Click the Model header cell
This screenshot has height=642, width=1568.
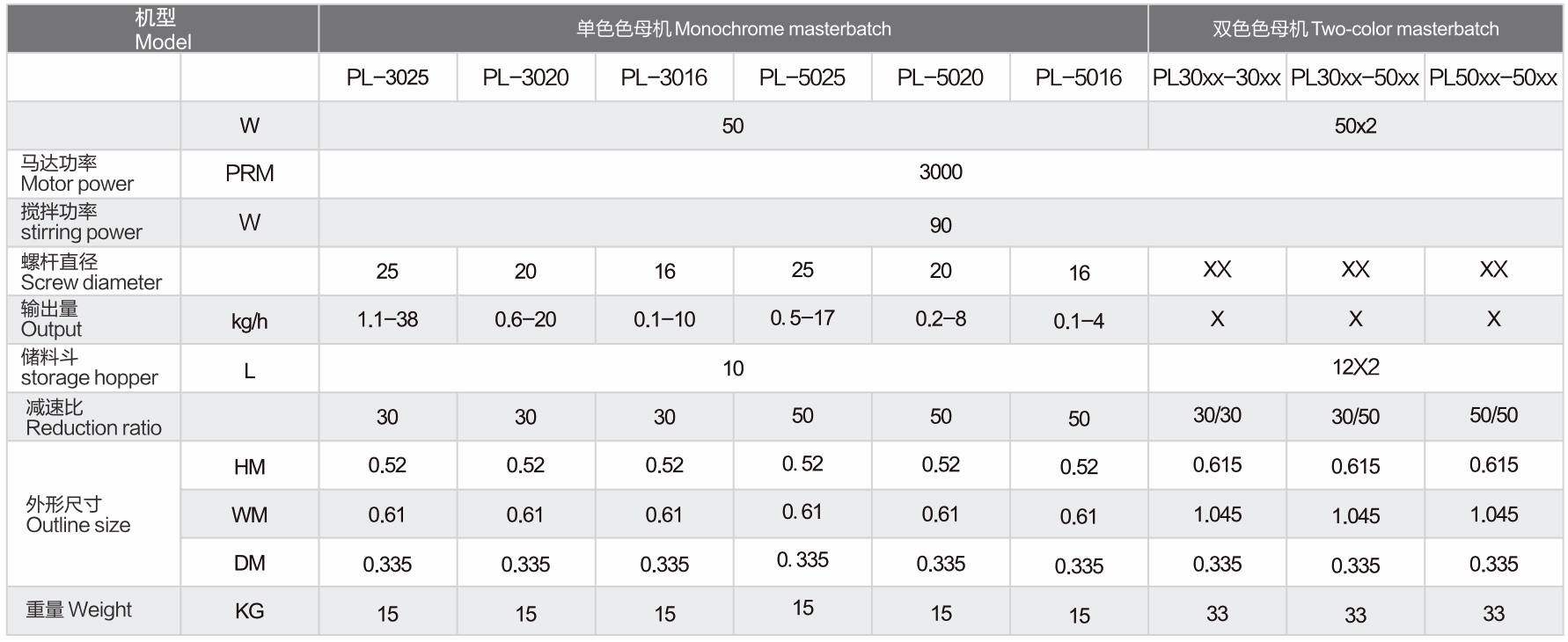tap(162, 29)
